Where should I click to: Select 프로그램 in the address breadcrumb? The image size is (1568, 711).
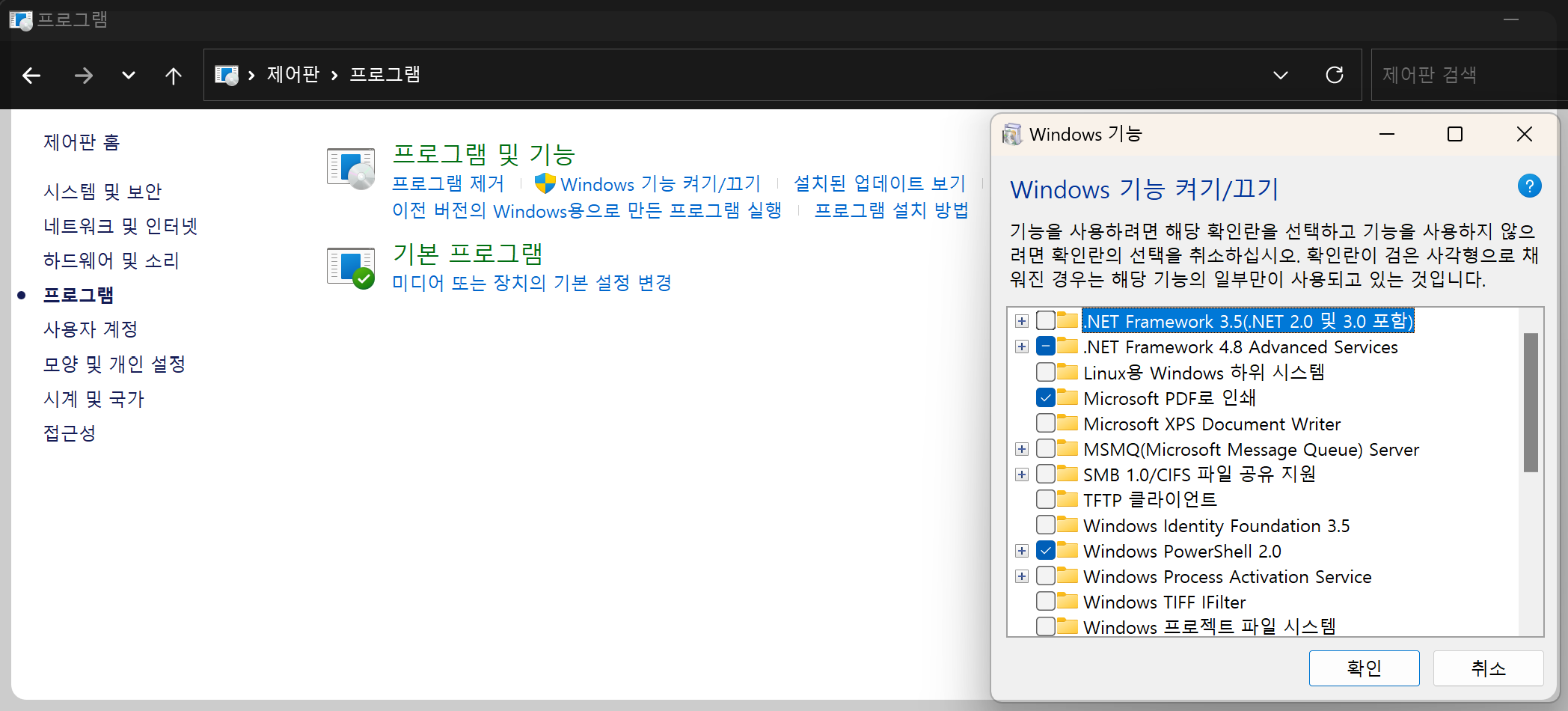tap(385, 74)
